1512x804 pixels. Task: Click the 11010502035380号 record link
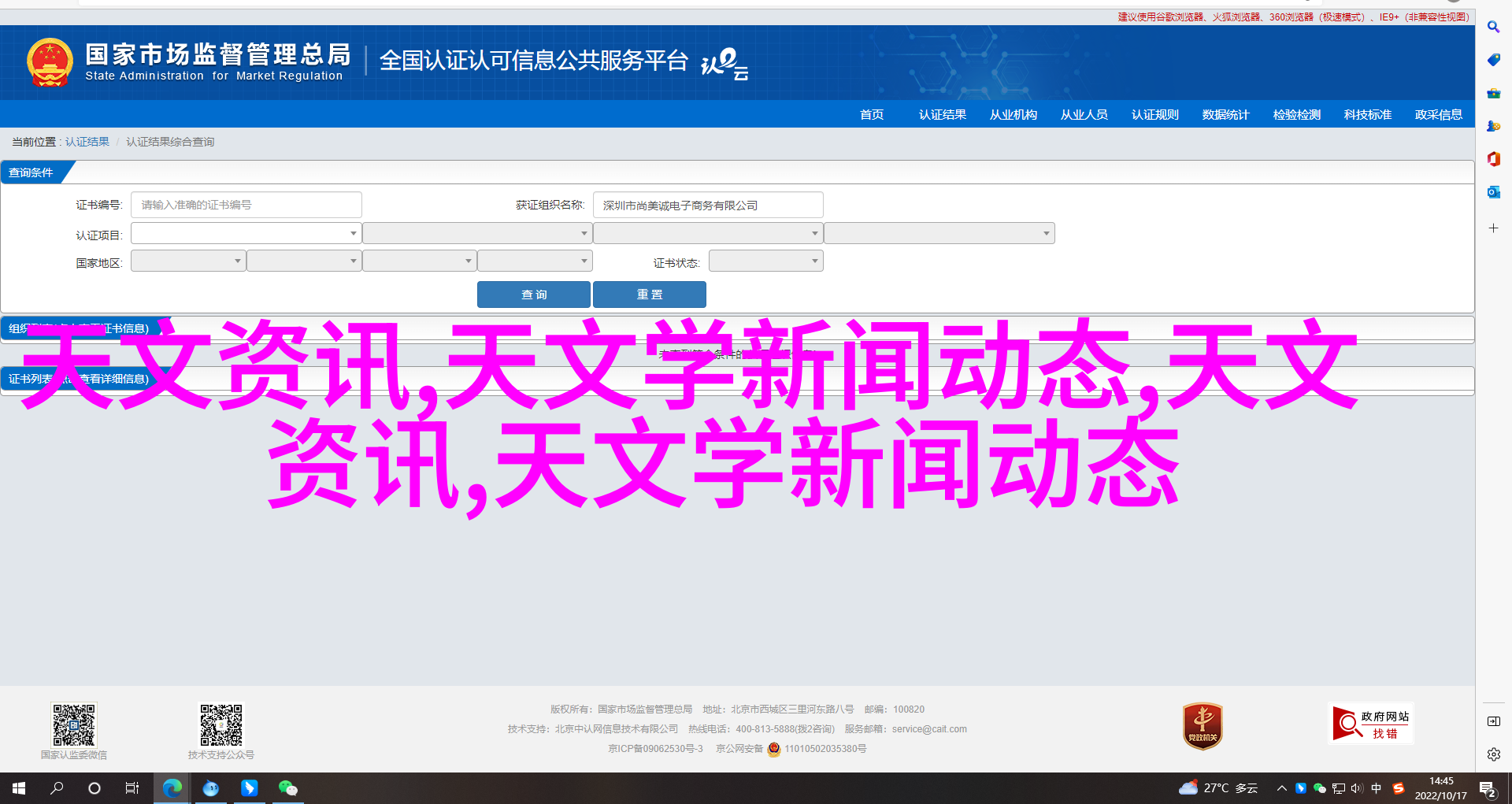click(825, 749)
